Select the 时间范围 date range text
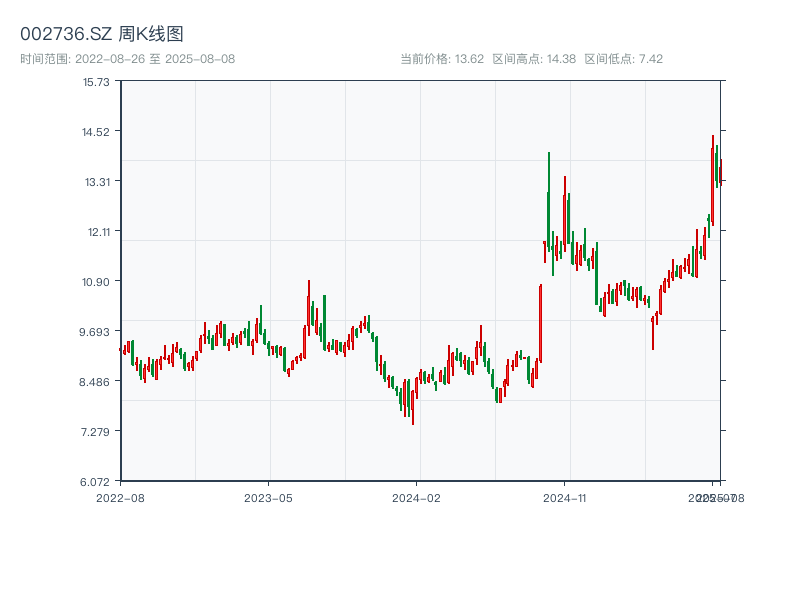This screenshot has width=800, height=600. 127,59
